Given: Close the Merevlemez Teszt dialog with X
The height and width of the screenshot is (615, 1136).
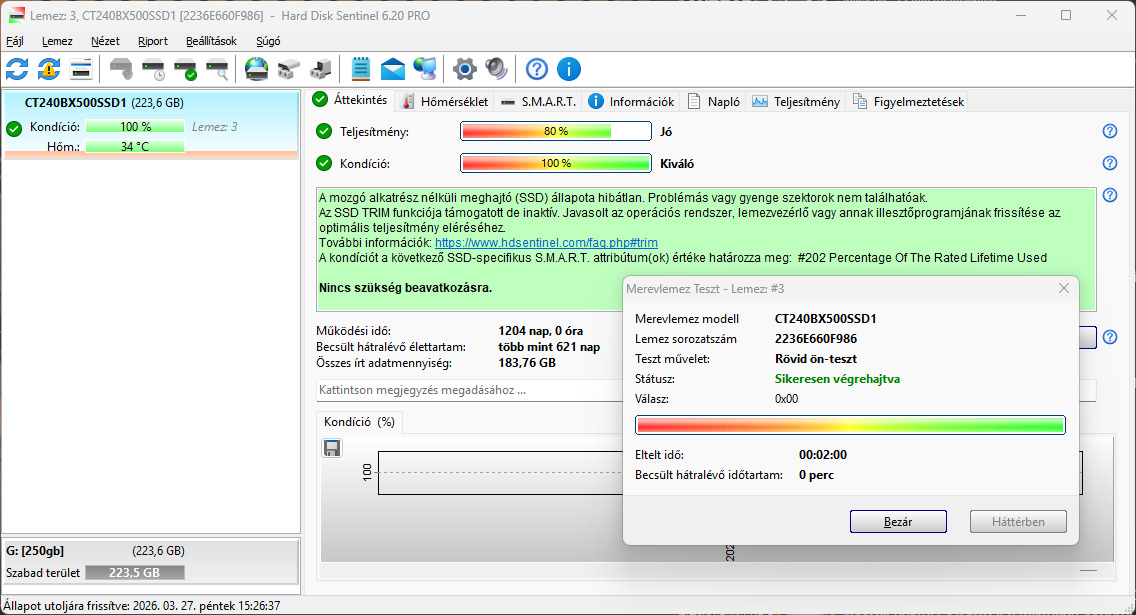Looking at the screenshot, I should (1064, 288).
